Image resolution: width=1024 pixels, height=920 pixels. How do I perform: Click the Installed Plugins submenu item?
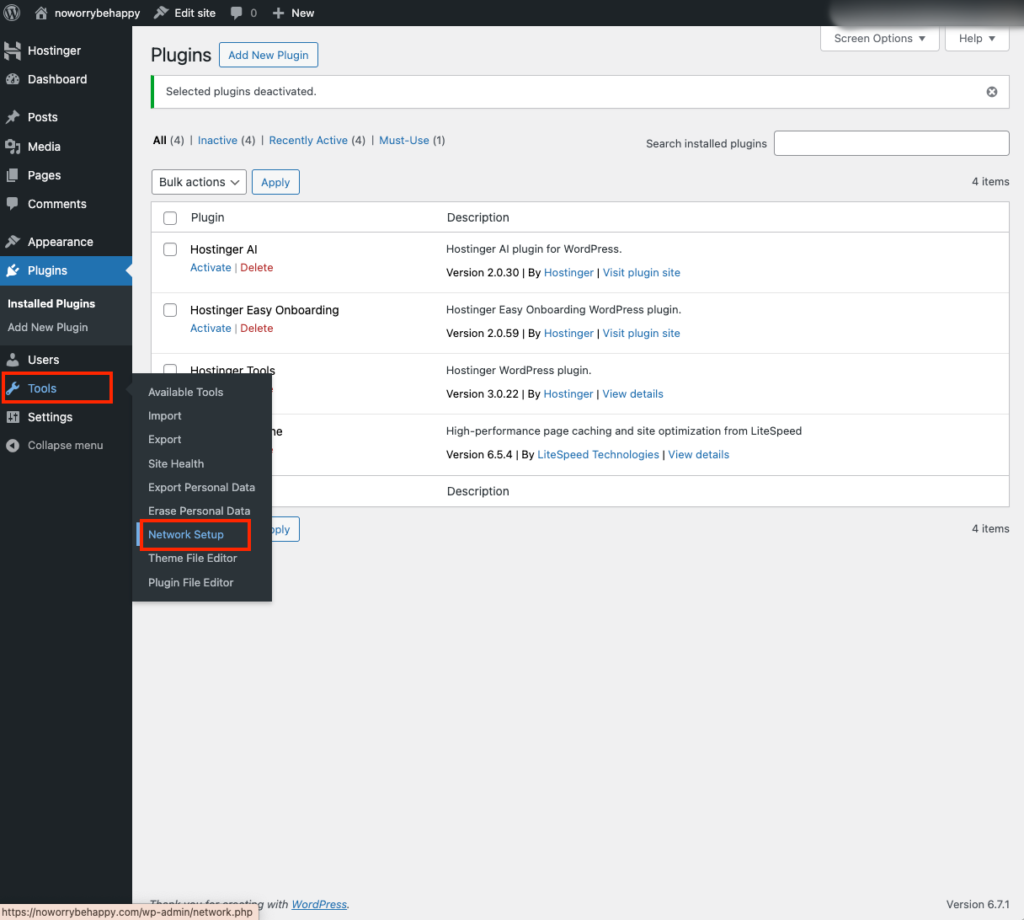[x=51, y=304]
